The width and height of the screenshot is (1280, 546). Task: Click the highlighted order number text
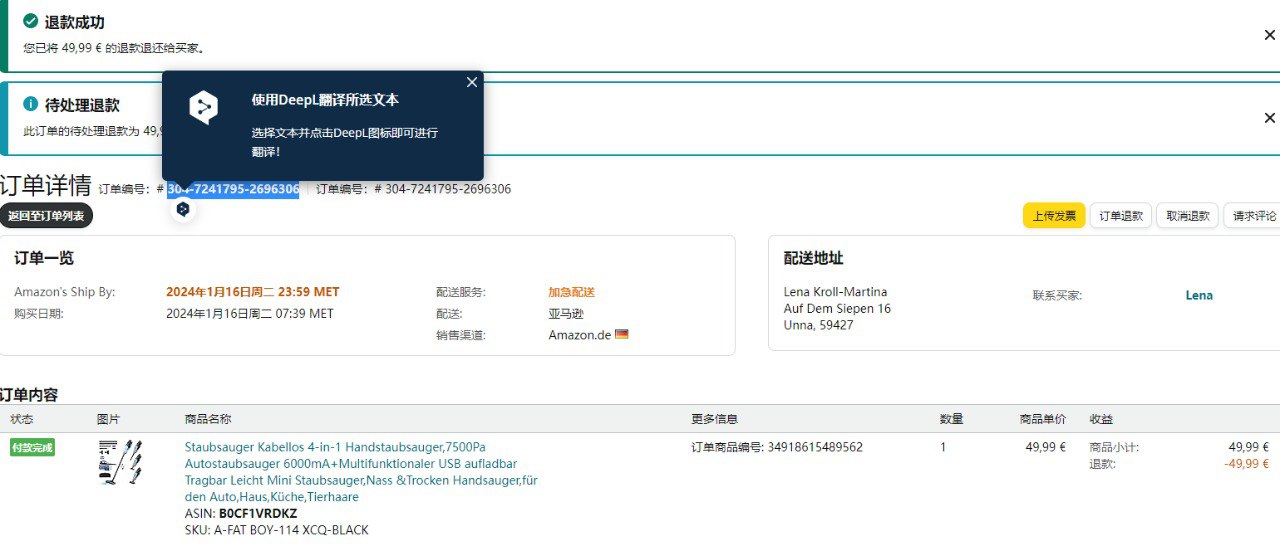click(x=233, y=189)
